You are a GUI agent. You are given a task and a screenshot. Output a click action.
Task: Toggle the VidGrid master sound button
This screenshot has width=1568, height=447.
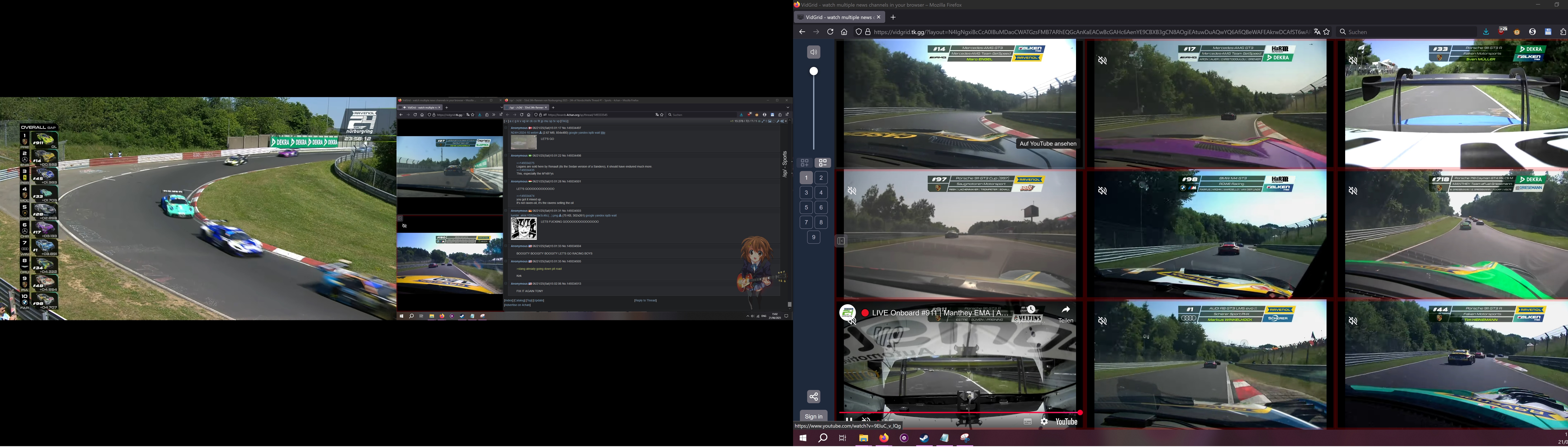click(x=814, y=52)
